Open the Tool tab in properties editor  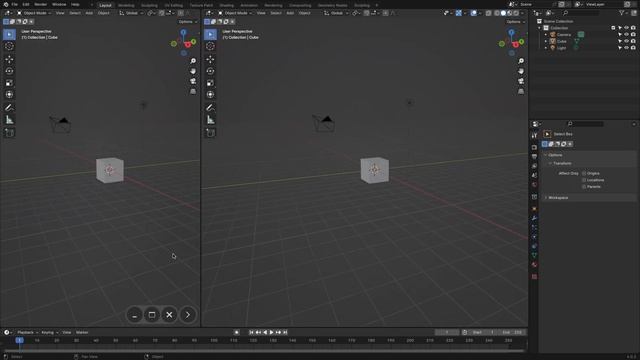(534, 136)
